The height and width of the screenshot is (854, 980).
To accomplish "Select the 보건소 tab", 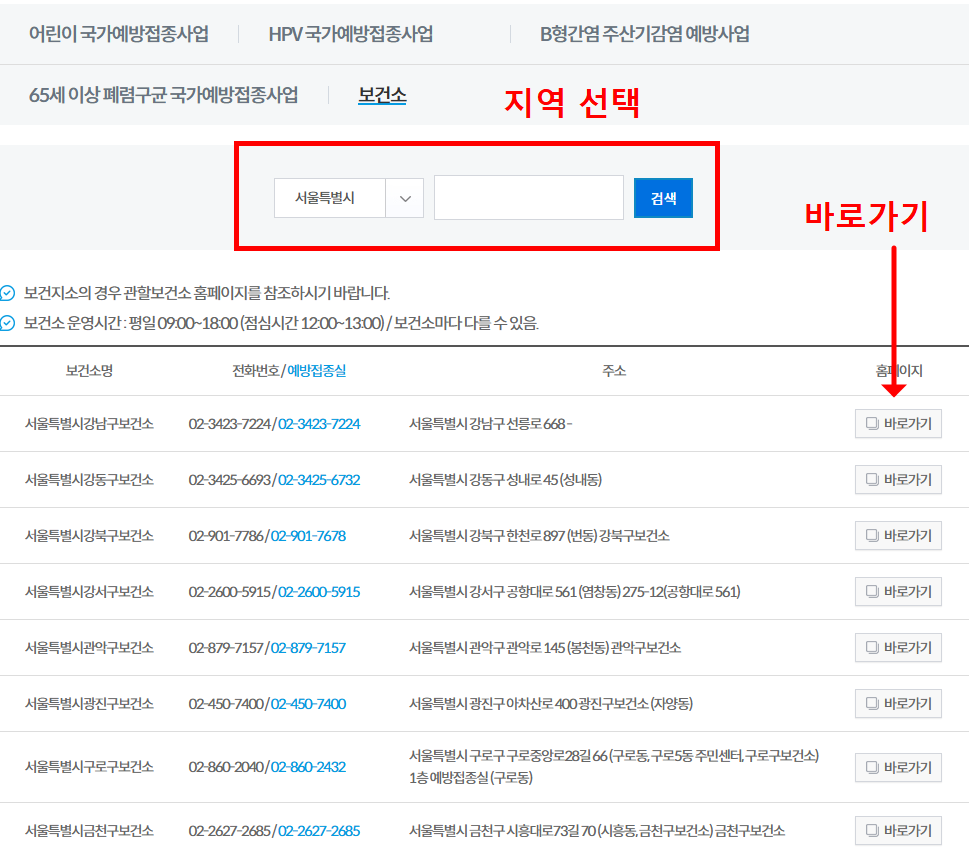I will pos(382,95).
